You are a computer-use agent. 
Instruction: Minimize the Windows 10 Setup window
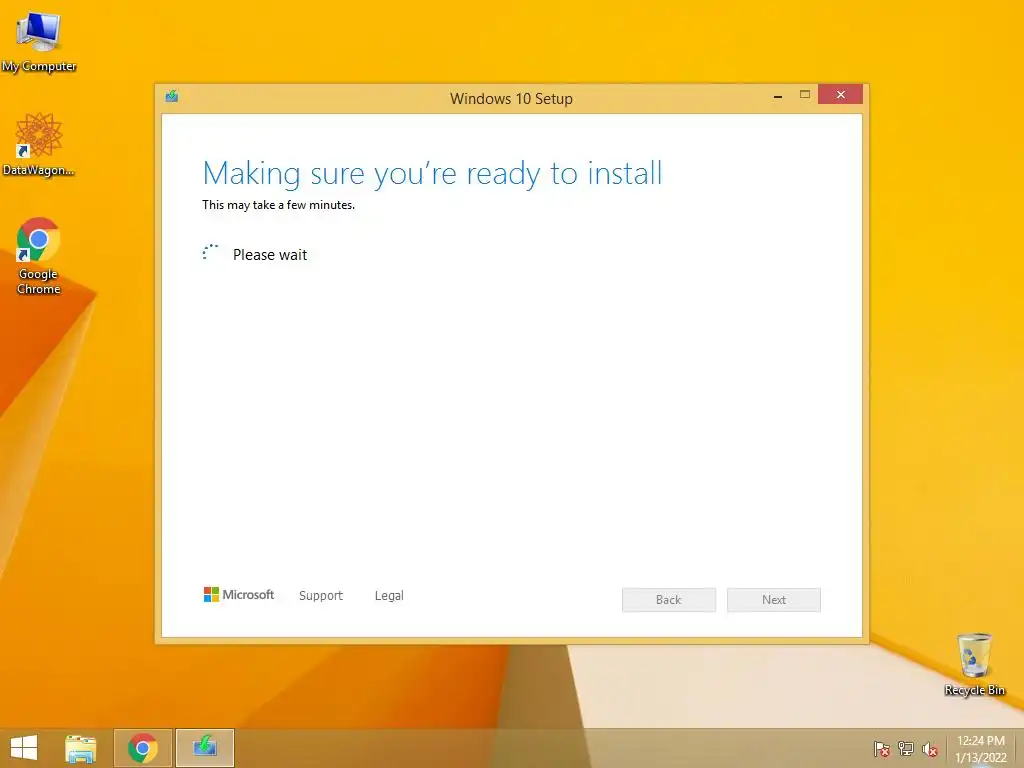pyautogui.click(x=778, y=95)
